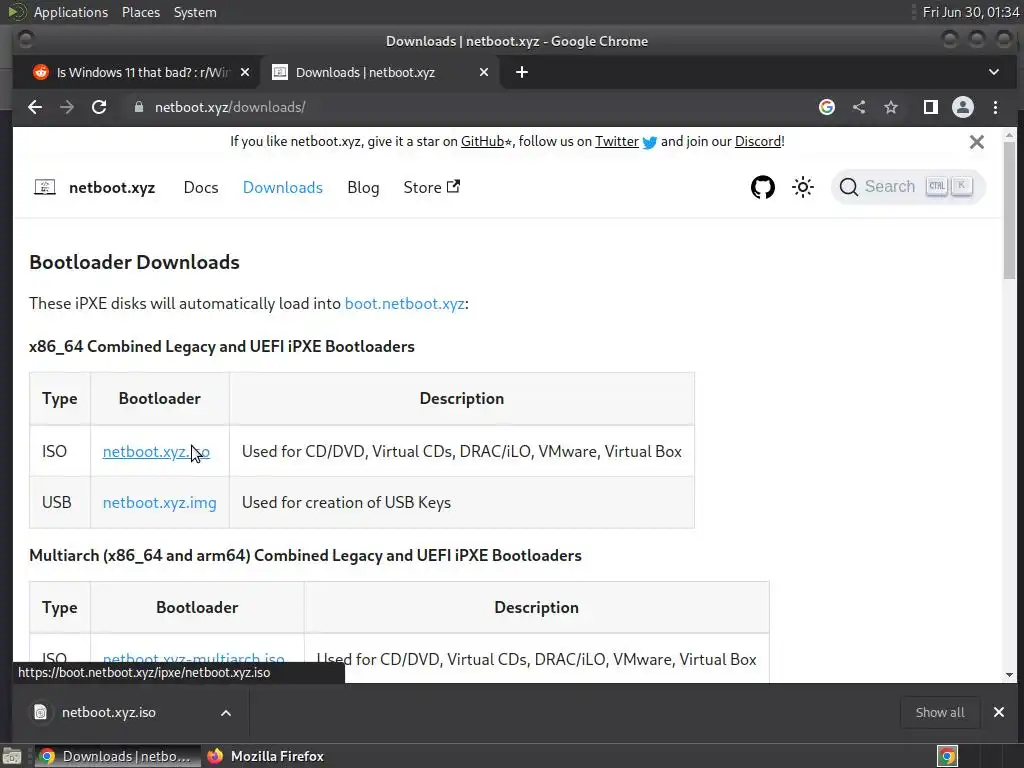Click the page vertical scrollbar thumb

(x=1010, y=210)
